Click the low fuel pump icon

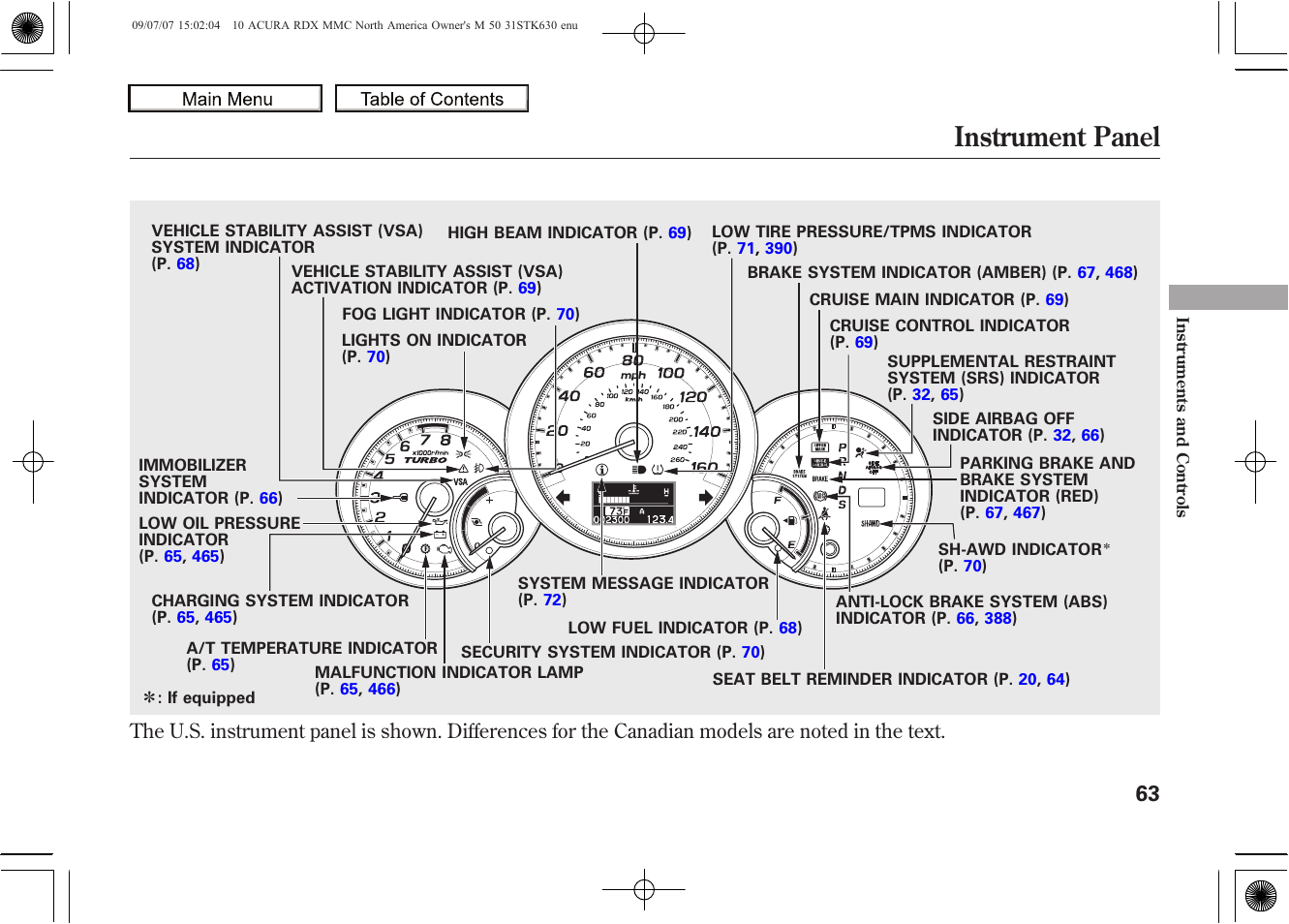(x=790, y=520)
